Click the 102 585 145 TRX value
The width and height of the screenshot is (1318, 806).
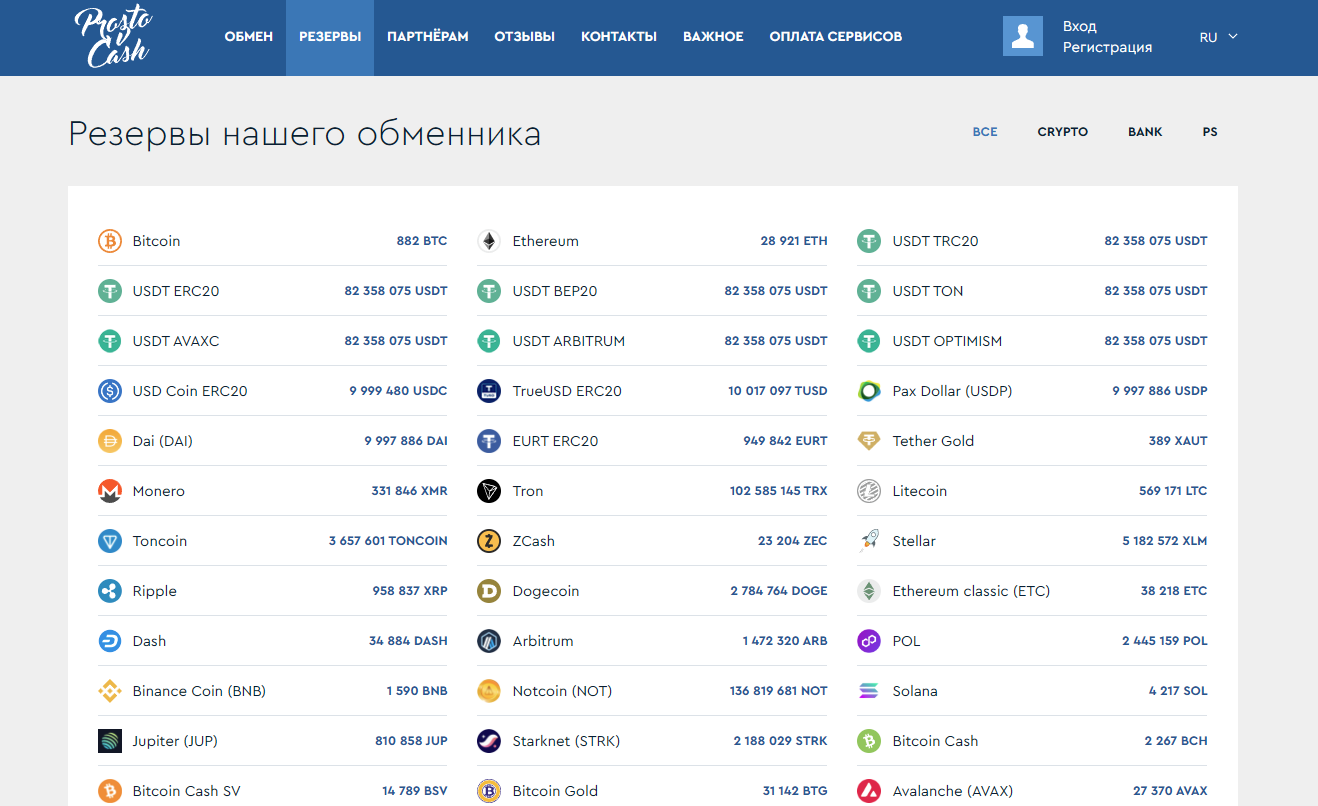(779, 491)
